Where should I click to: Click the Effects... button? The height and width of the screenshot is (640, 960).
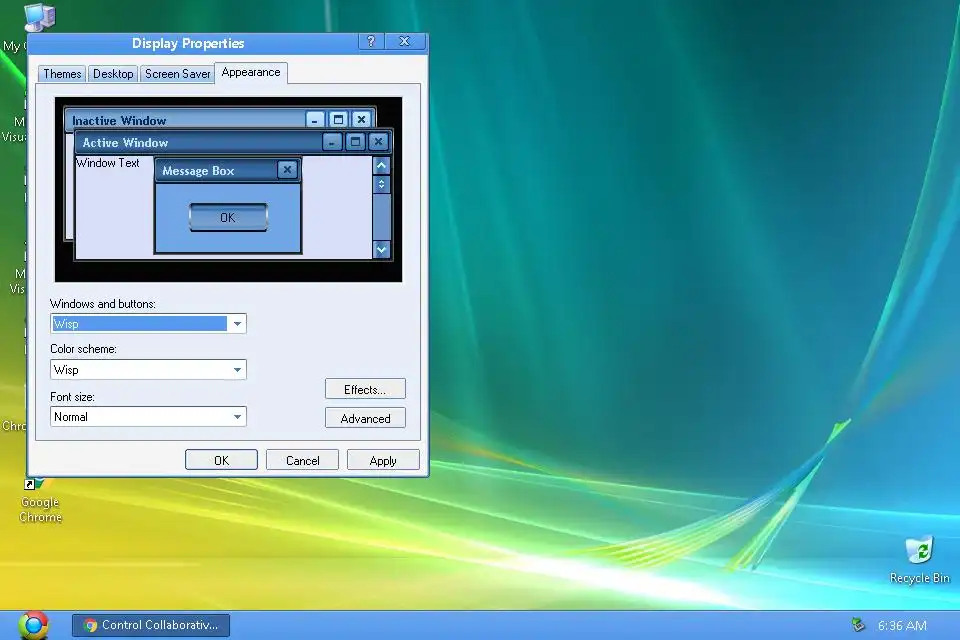coord(365,390)
